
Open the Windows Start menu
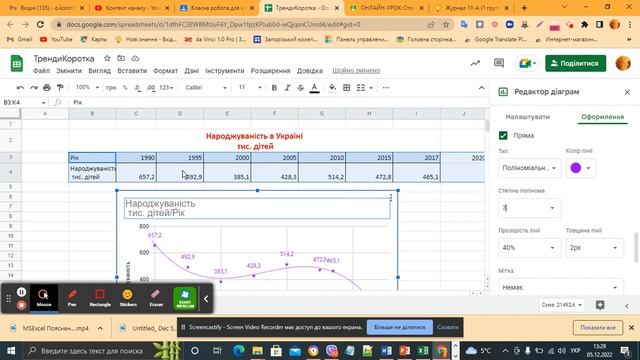[x=11, y=351]
